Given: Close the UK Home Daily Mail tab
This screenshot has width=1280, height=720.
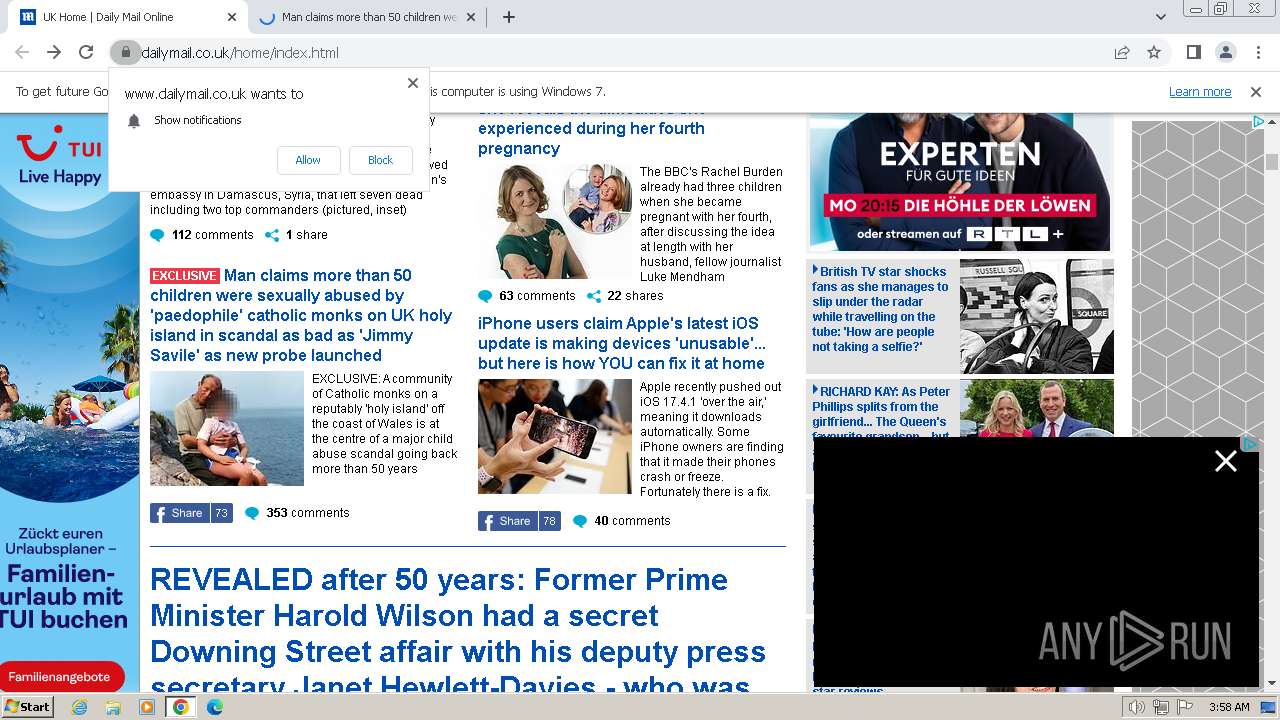Looking at the screenshot, I should [232, 17].
